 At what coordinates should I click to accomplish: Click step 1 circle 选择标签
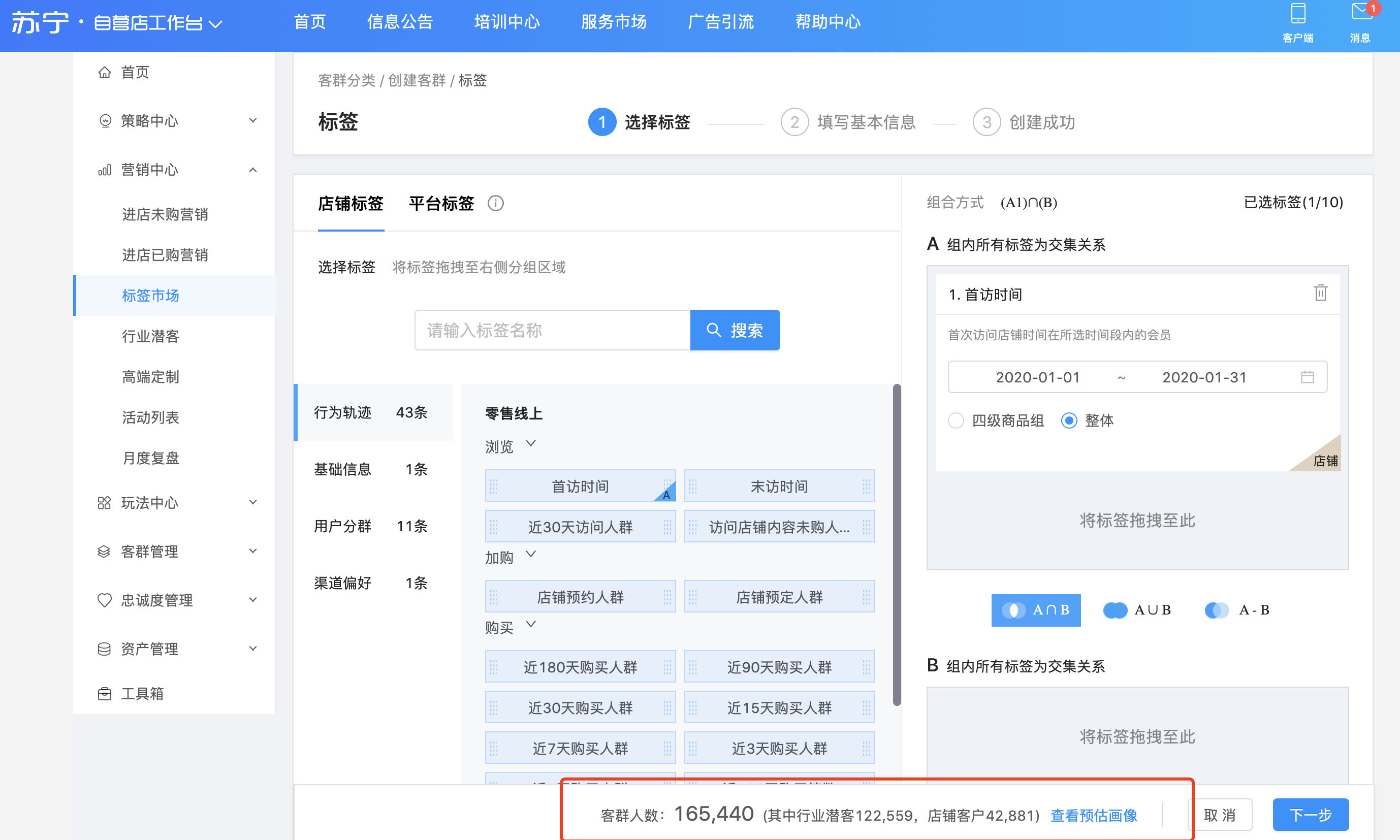pos(602,122)
